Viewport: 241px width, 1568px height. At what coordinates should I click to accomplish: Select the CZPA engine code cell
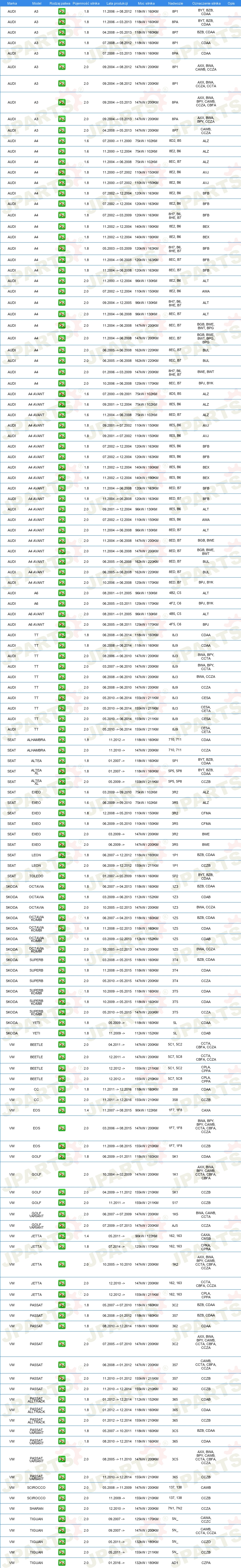pos(206,1562)
